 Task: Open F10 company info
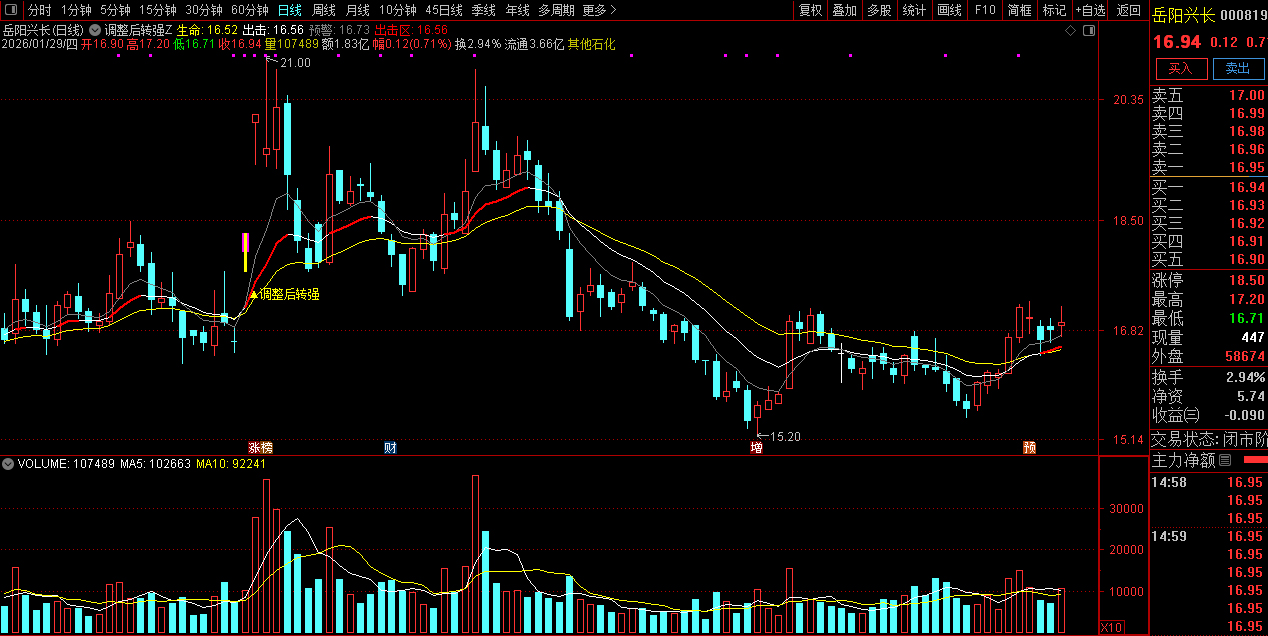(x=984, y=10)
